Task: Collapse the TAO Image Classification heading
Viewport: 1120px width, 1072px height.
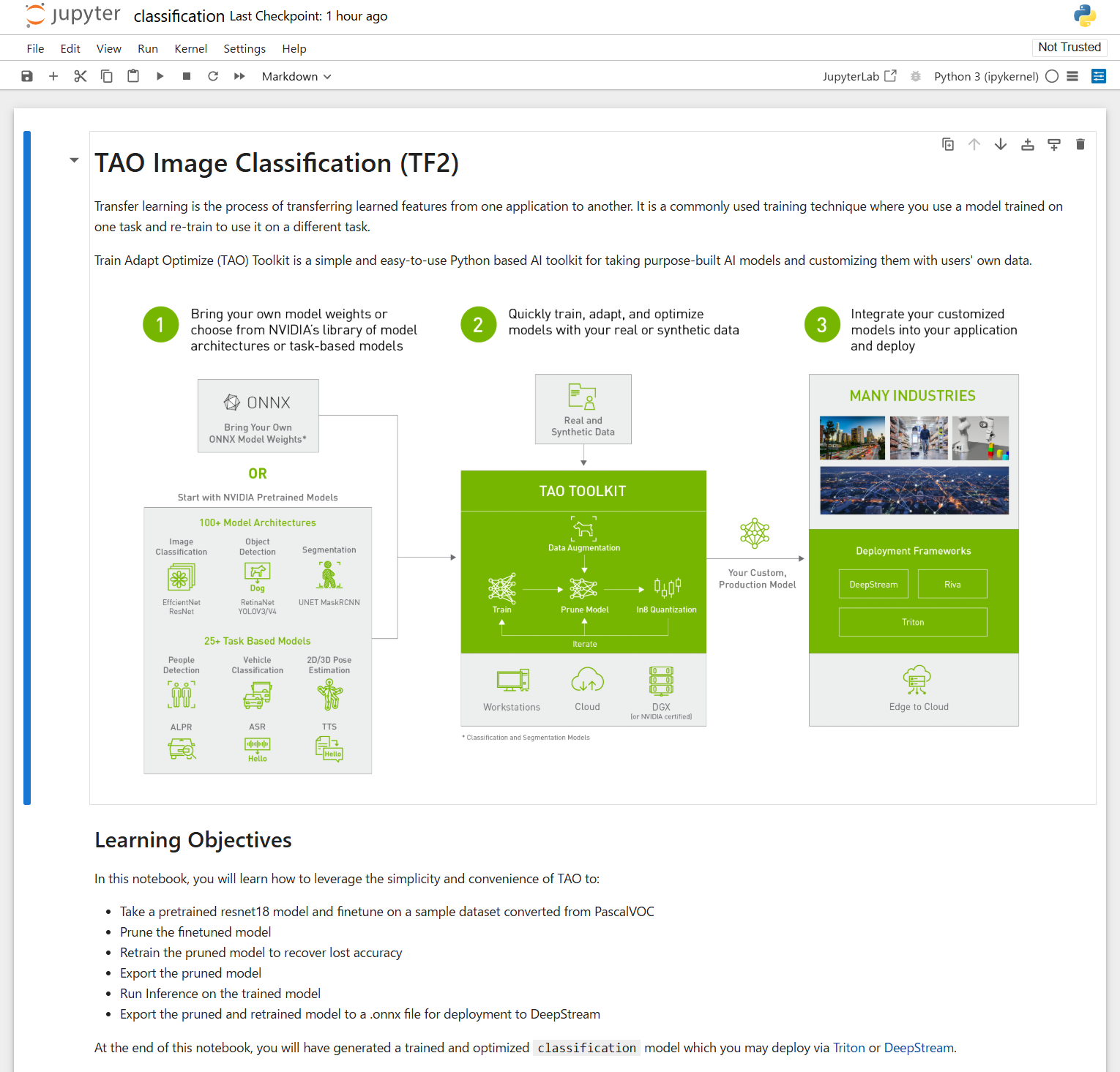Action: coord(74,160)
